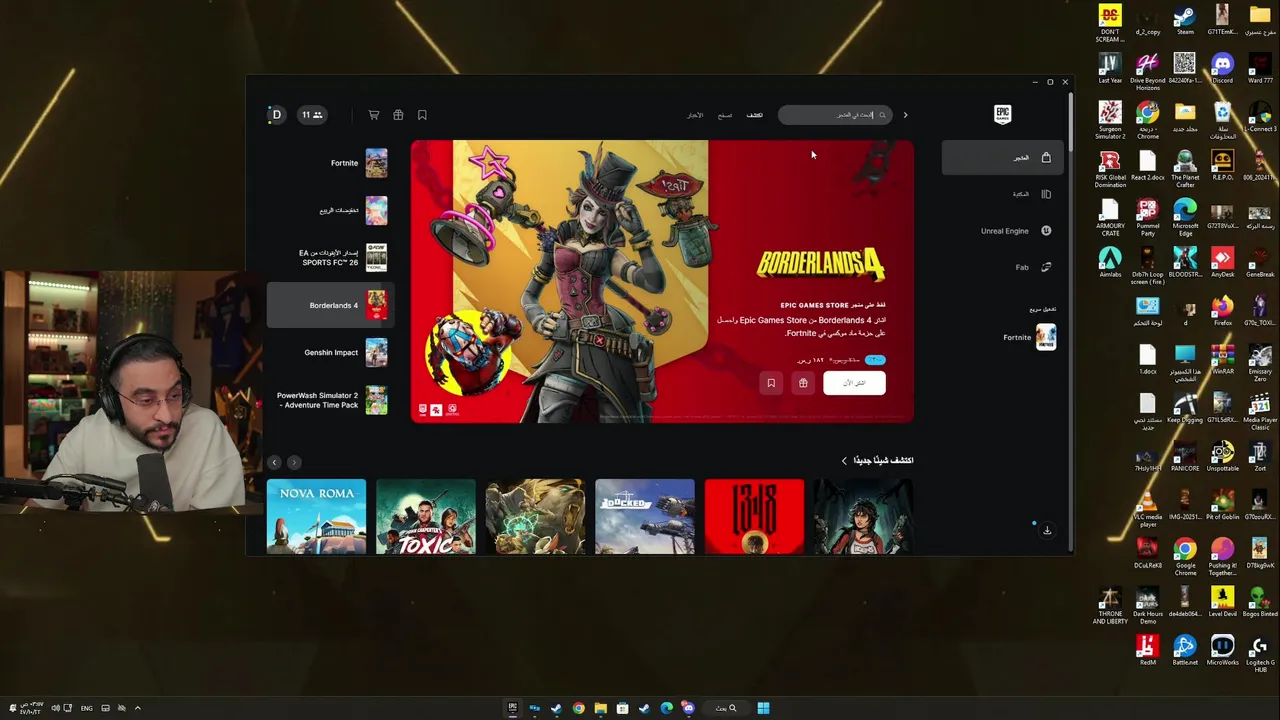
Task: Click the taskbar search box
Action: tap(726, 708)
